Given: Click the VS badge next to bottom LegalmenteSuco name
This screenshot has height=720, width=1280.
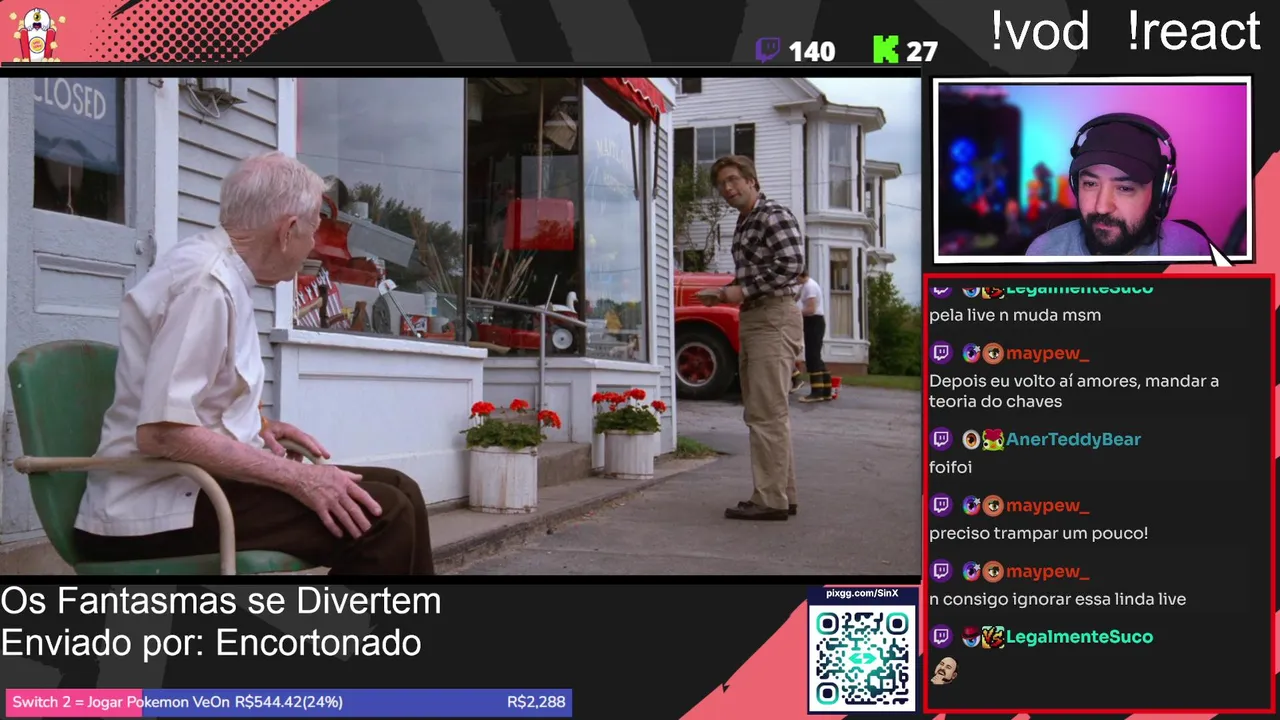Looking at the screenshot, I should (992, 637).
